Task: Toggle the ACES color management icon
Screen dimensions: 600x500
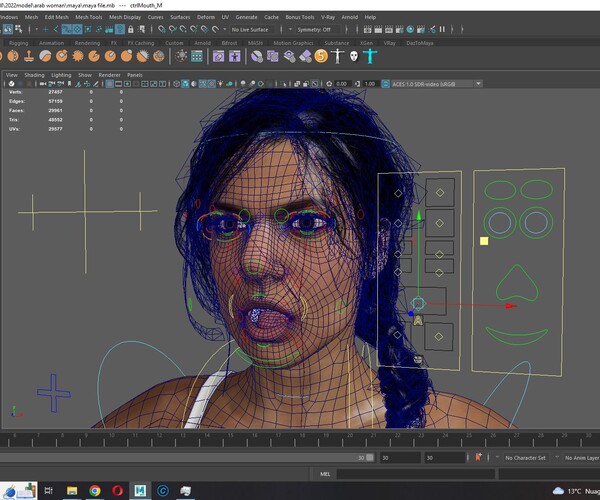Action: pos(386,84)
